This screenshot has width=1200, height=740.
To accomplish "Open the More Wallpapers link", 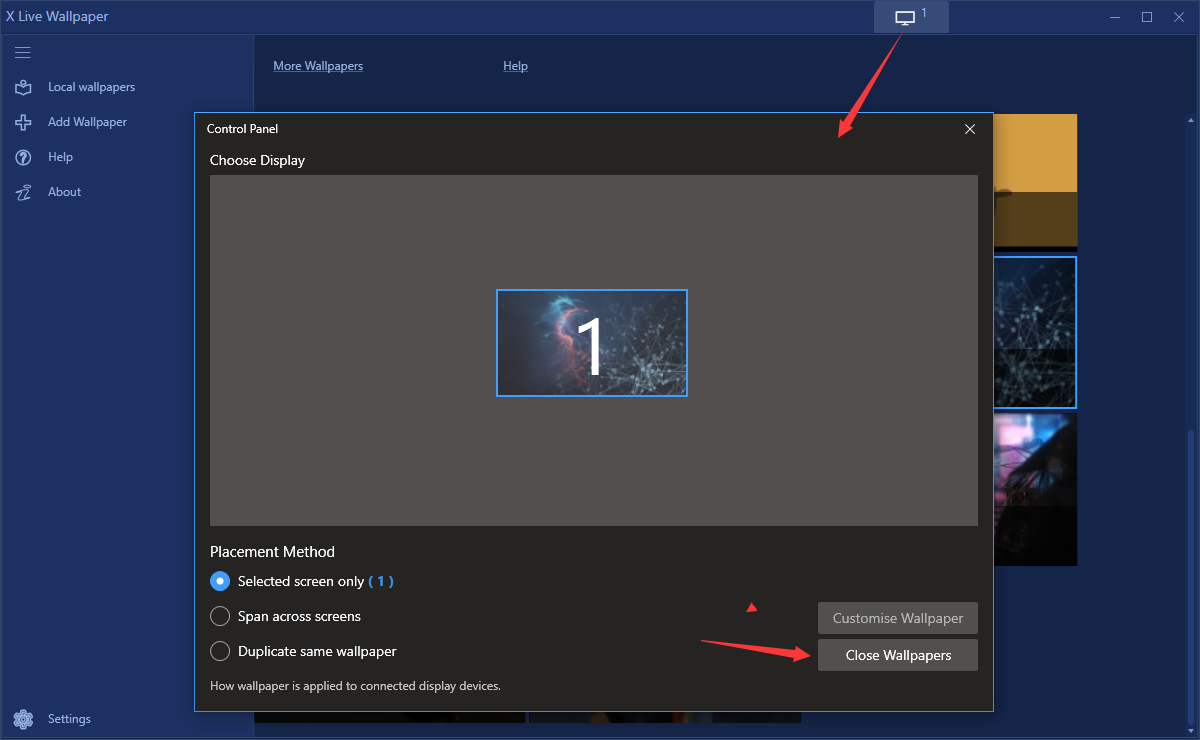I will 318,66.
